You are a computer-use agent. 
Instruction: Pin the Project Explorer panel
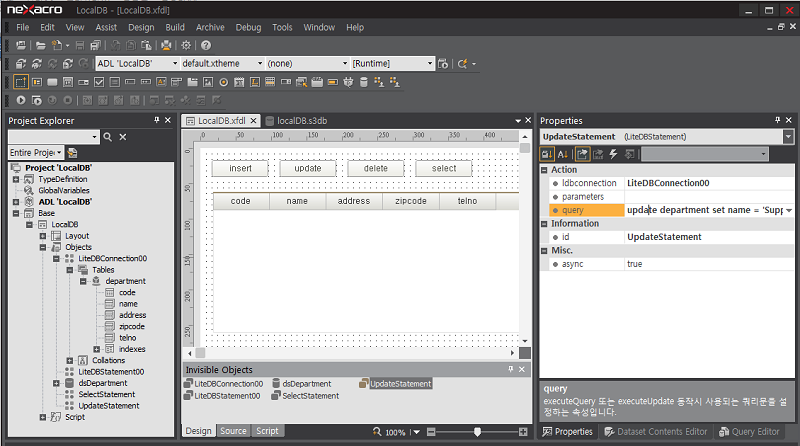(x=157, y=120)
